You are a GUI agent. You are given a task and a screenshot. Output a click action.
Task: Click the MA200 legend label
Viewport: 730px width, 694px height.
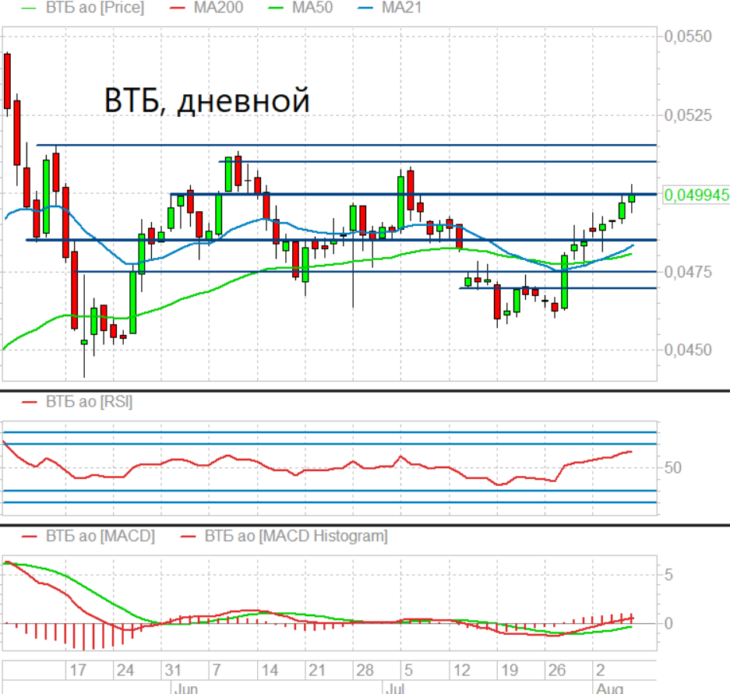[218, 7]
